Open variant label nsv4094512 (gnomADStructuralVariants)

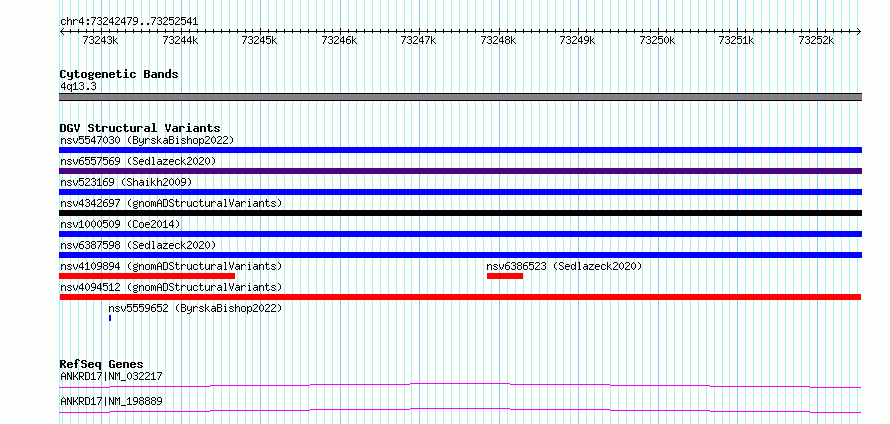tap(171, 287)
